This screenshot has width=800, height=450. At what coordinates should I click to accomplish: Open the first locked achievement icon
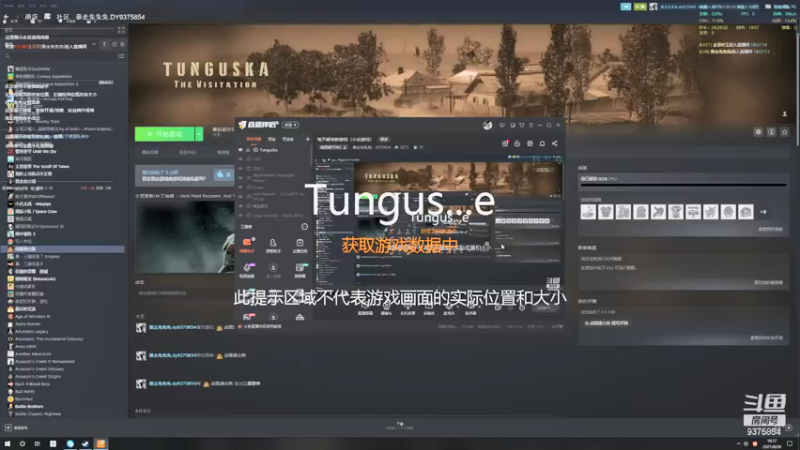pos(588,211)
